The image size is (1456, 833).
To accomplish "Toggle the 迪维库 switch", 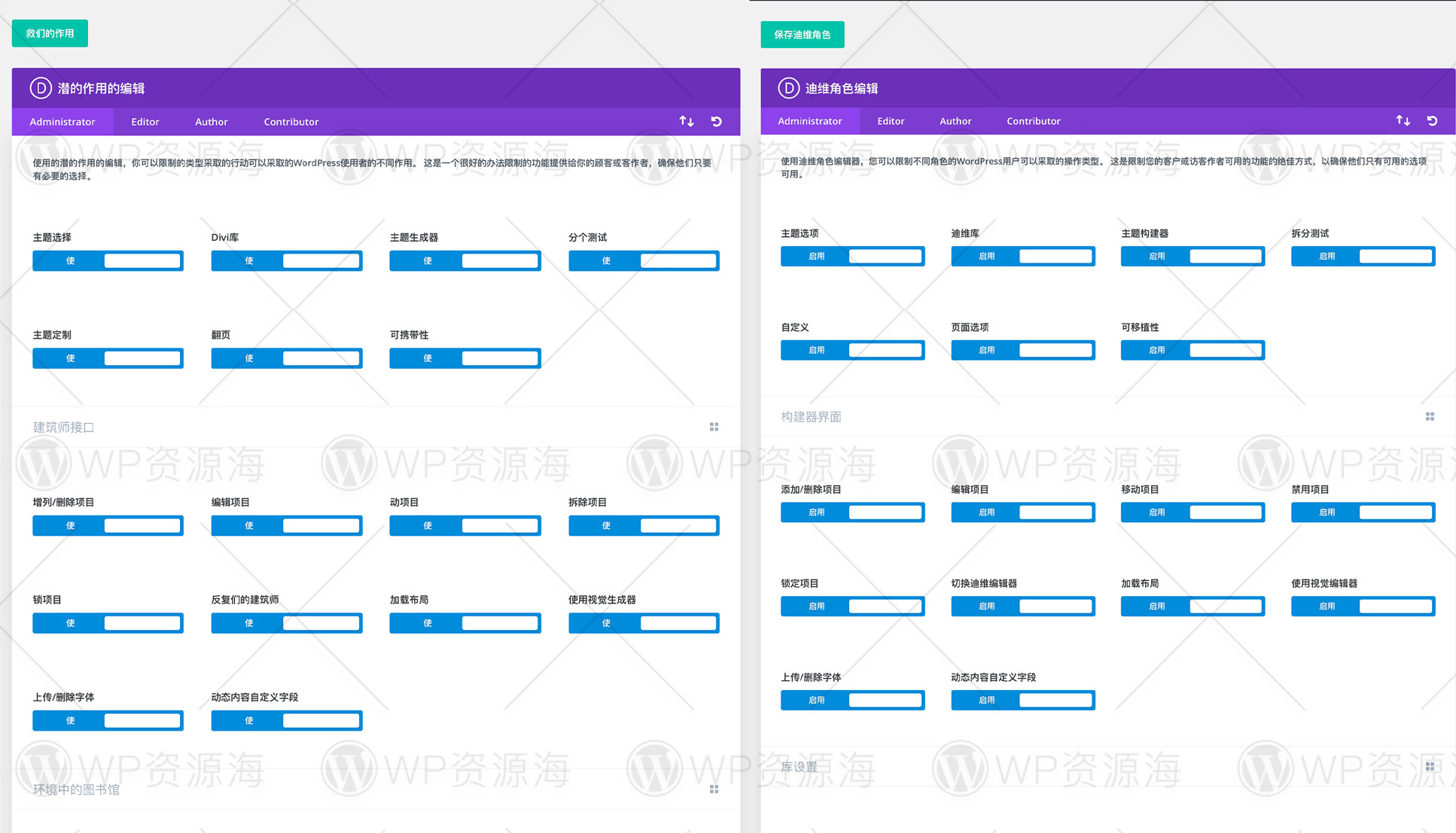I will pyautogui.click(x=1022, y=256).
